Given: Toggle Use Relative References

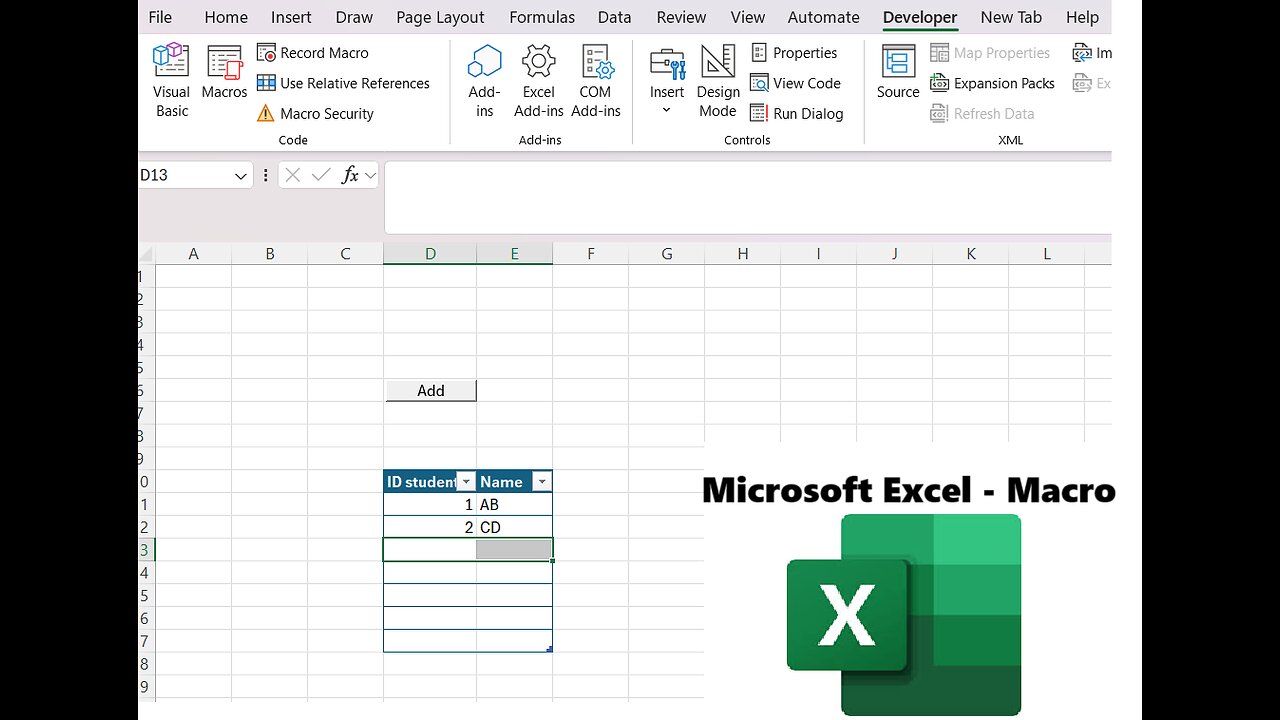Looking at the screenshot, I should pyautogui.click(x=343, y=83).
